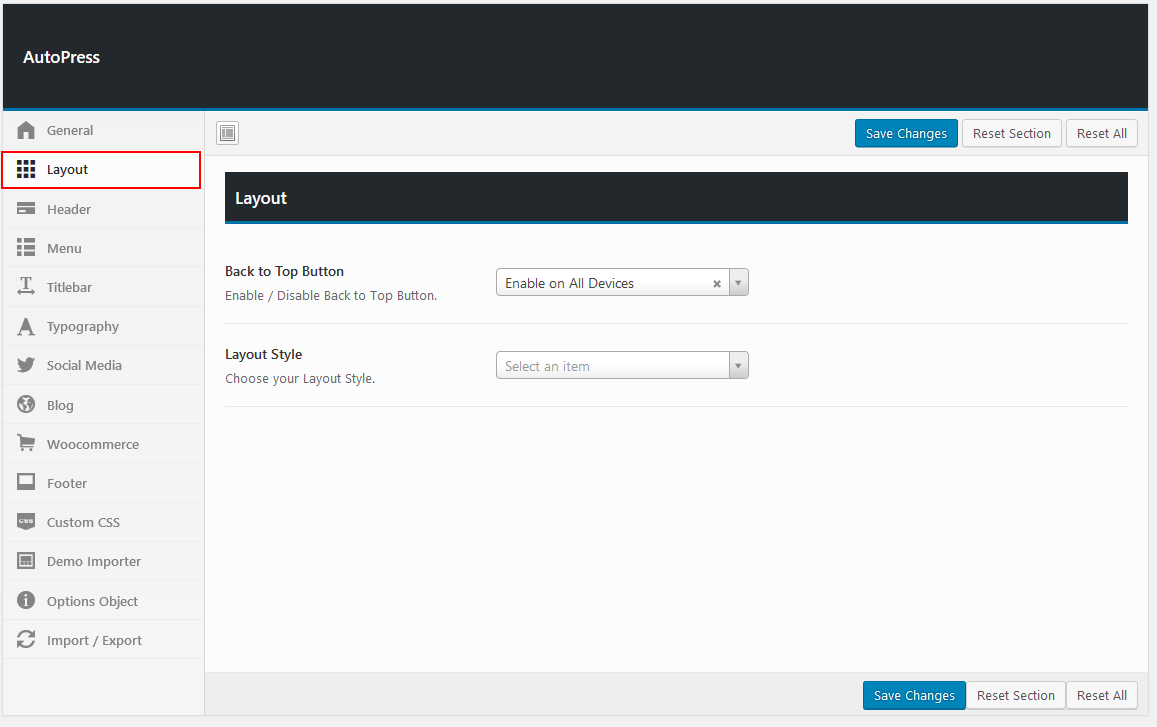
Task: Open the Titlebar settings
Action: pos(103,287)
